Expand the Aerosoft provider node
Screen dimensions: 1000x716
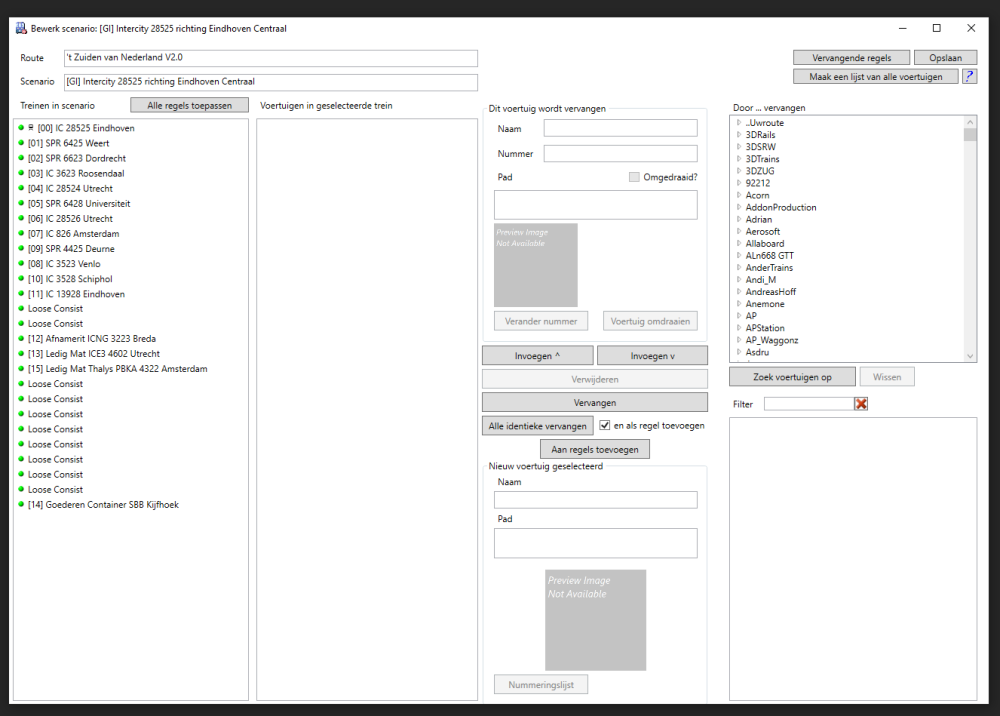pos(739,231)
